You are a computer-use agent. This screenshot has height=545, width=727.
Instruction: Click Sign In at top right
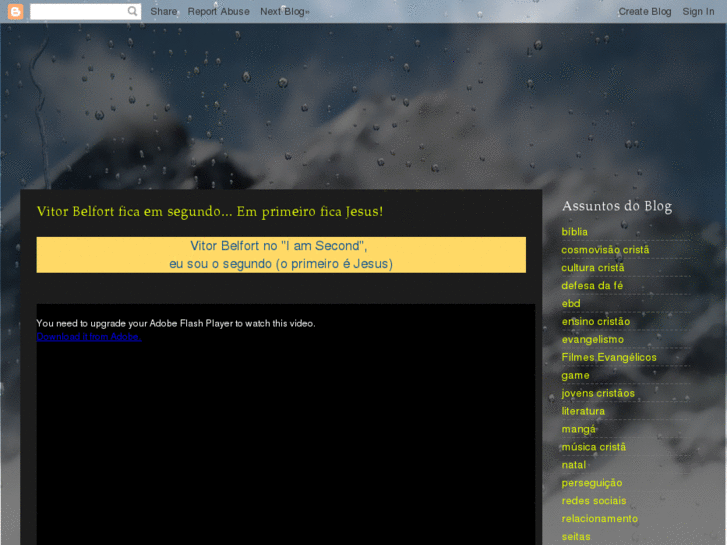point(698,12)
